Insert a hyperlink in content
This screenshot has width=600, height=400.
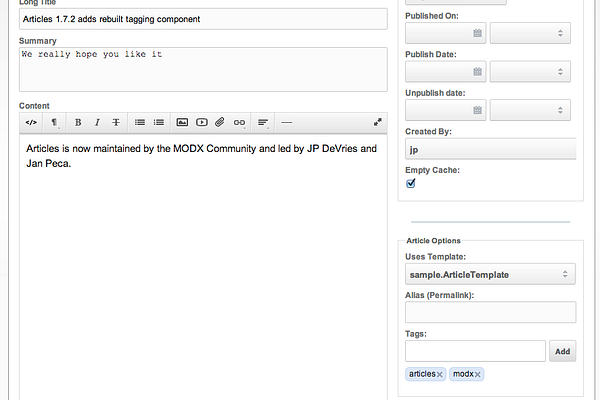(x=240, y=122)
